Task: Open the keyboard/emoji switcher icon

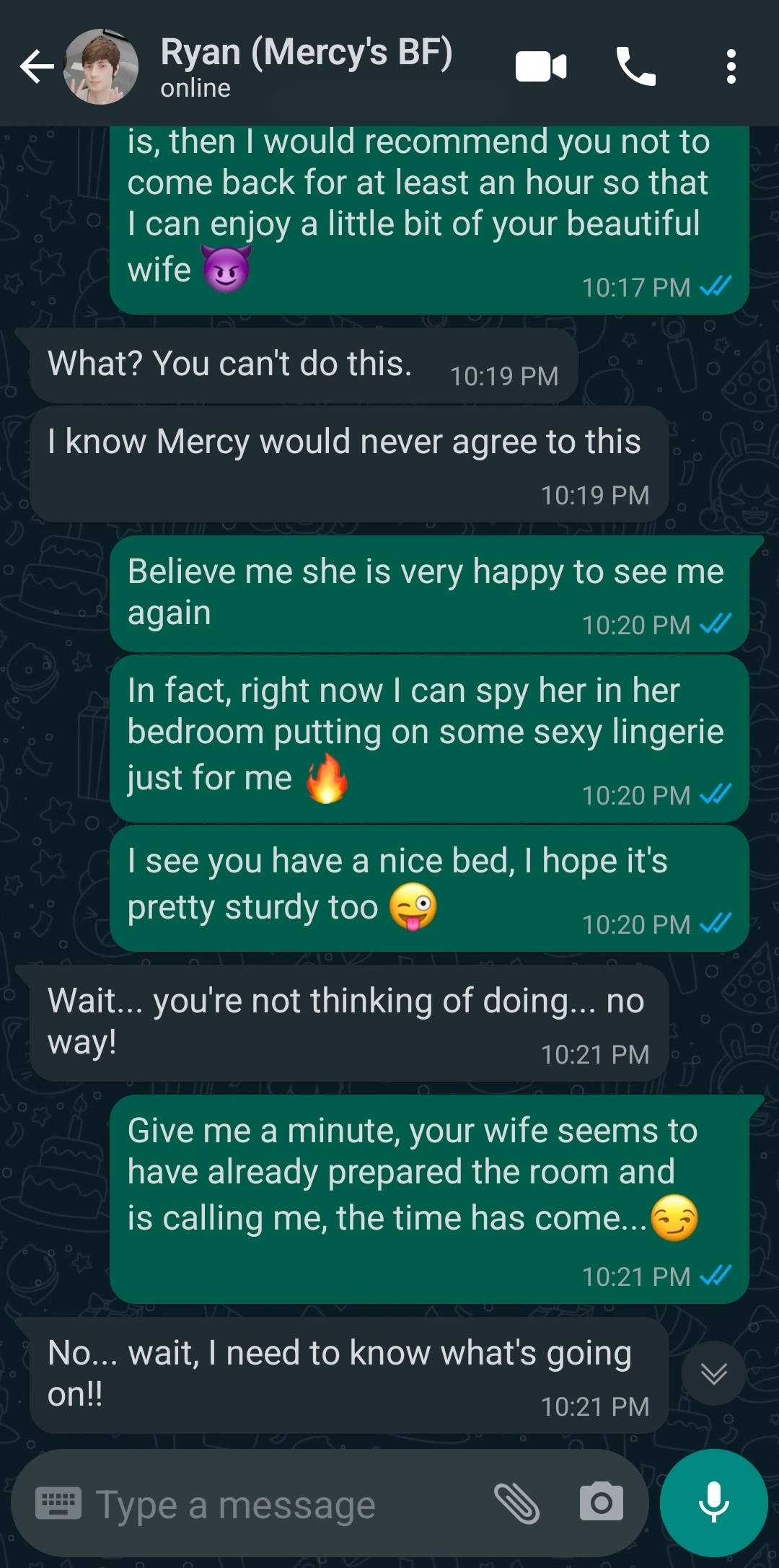Action: tap(58, 1504)
